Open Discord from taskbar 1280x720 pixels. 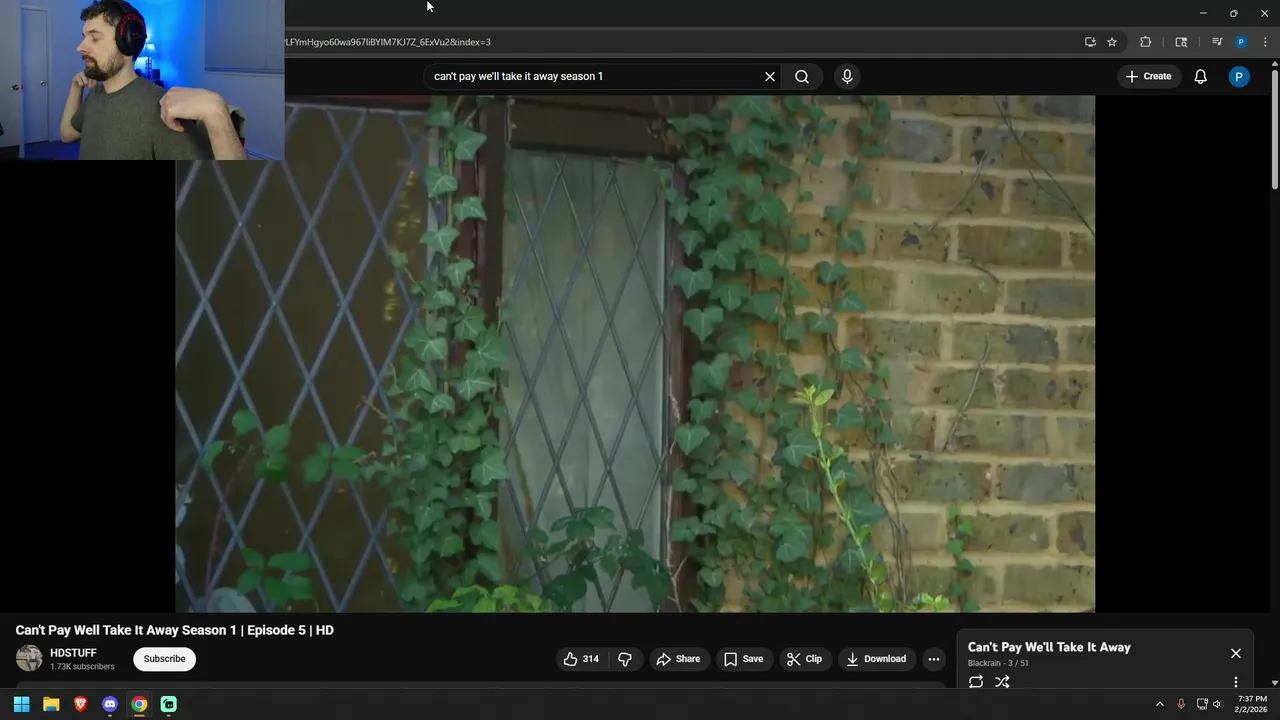[110, 704]
